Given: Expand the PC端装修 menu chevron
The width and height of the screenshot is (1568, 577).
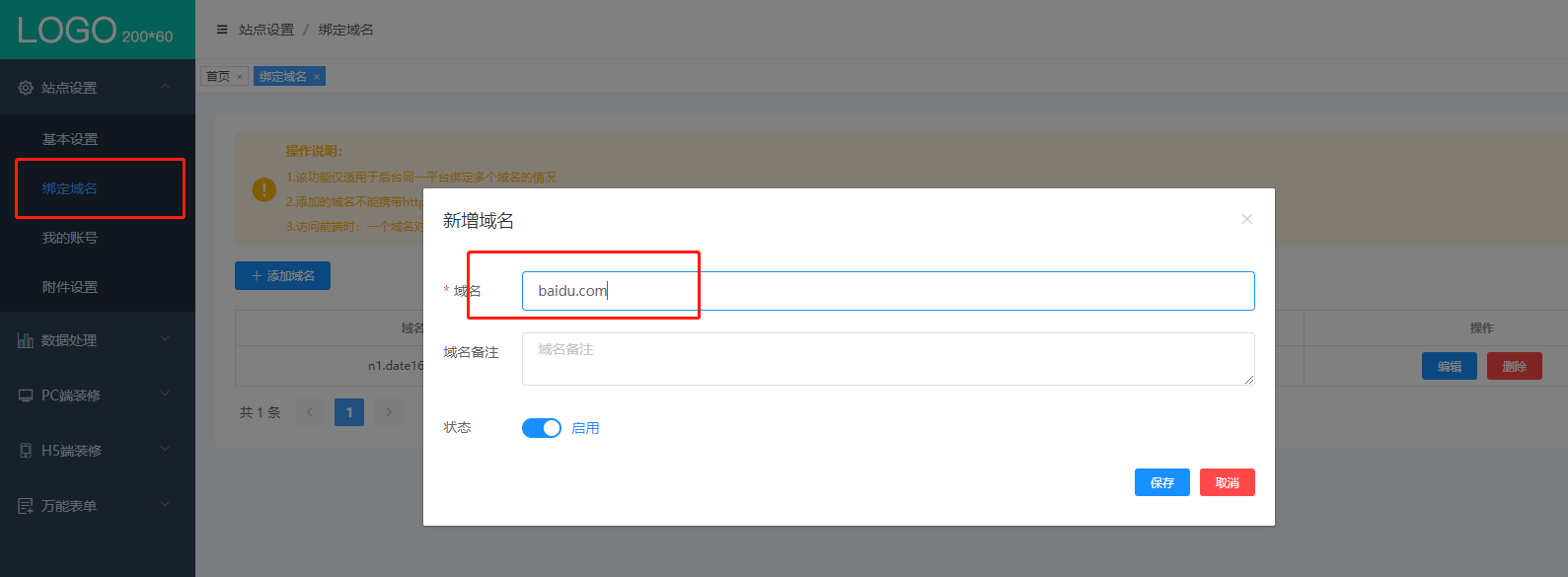Looking at the screenshot, I should pyautogui.click(x=165, y=395).
